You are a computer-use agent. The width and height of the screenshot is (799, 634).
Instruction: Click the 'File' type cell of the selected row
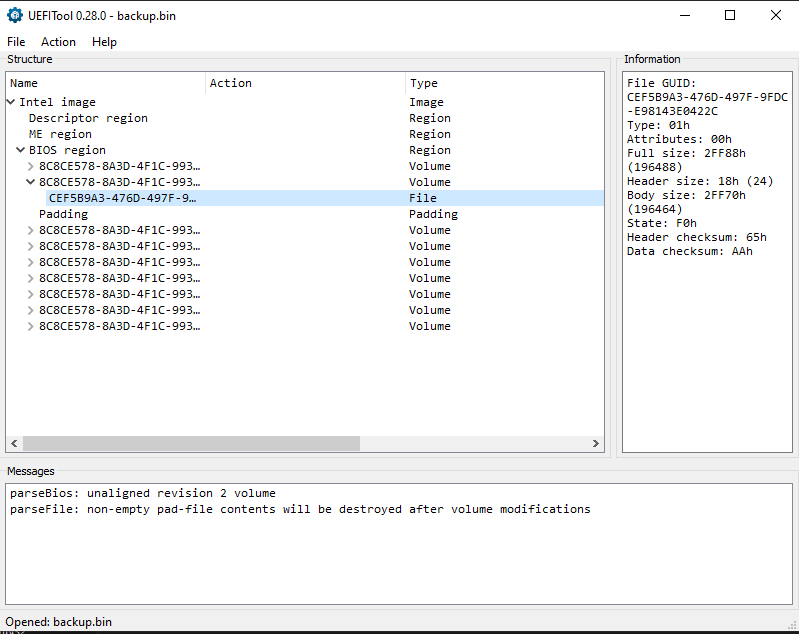pos(422,198)
